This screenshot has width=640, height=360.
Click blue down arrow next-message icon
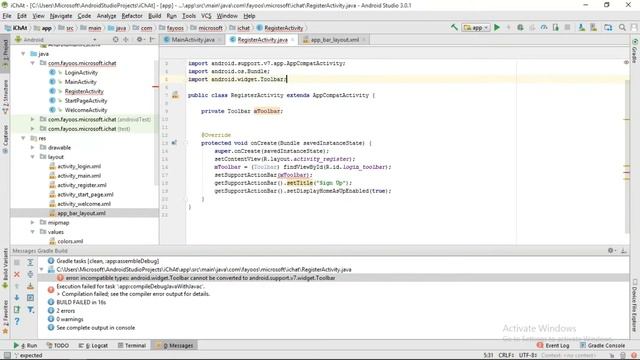tap(17, 298)
